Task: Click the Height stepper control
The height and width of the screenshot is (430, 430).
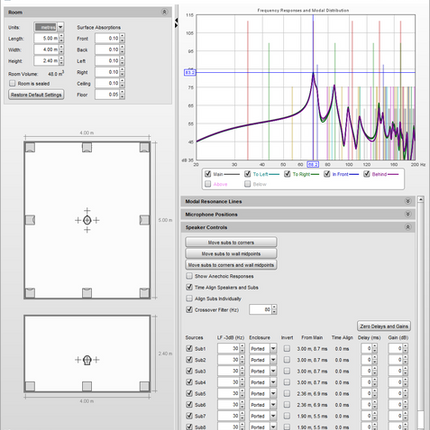Action: [61, 61]
